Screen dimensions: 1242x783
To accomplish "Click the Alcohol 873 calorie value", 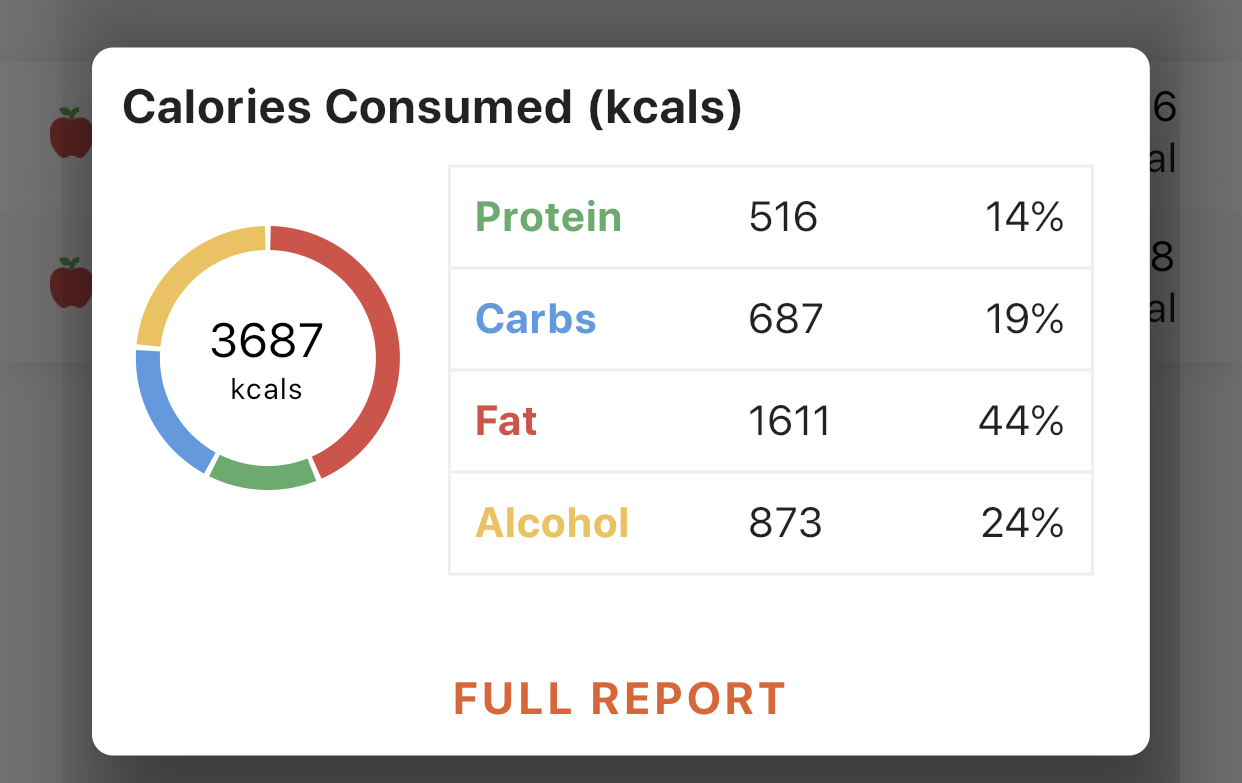I will pos(785,523).
